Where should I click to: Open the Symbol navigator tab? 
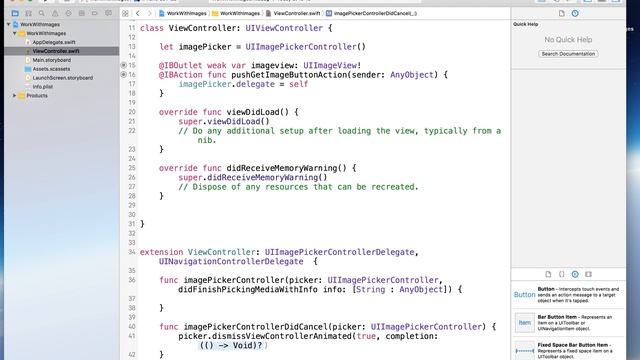point(28,13)
